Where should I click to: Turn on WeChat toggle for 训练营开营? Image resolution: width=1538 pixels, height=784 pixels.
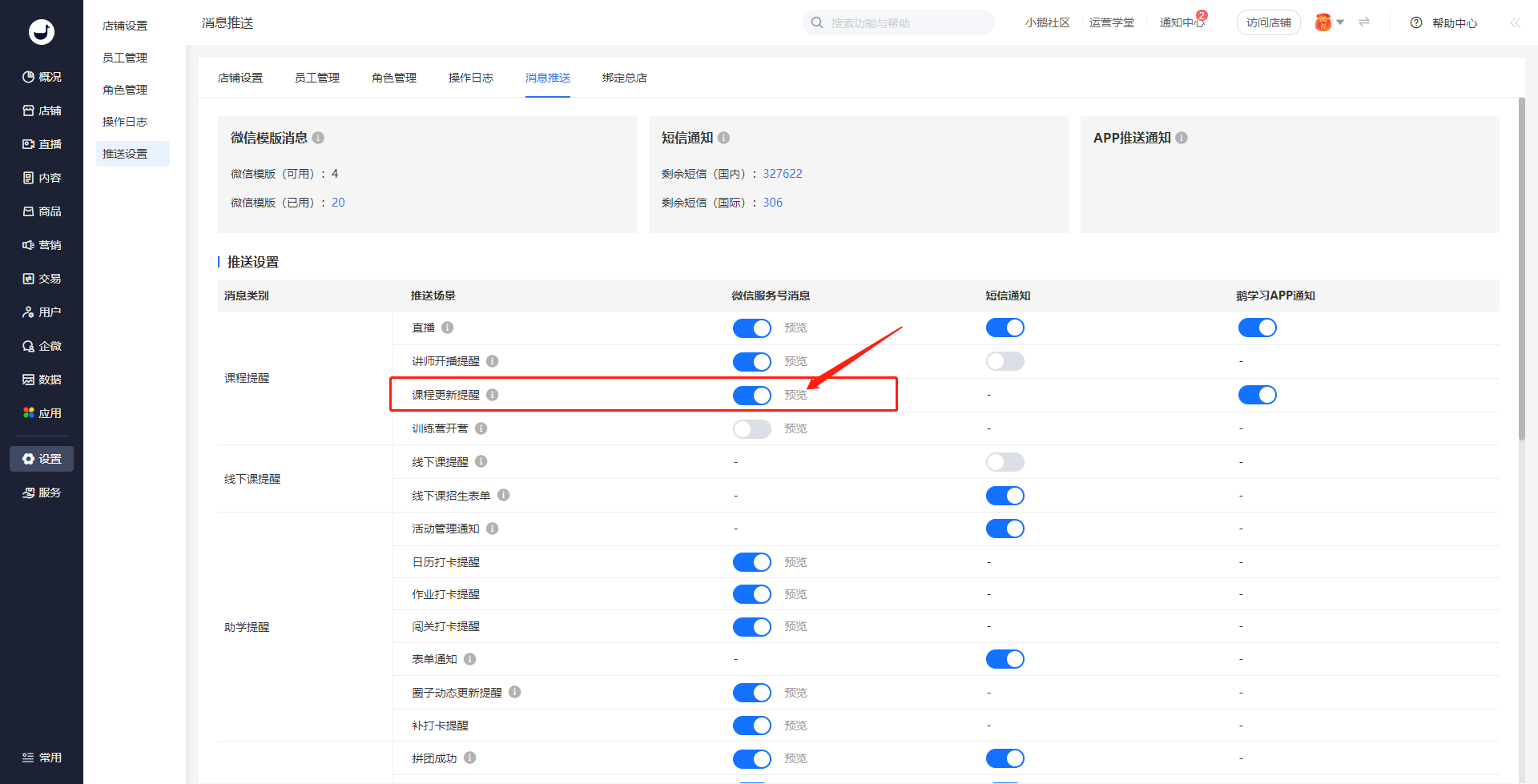[751, 429]
